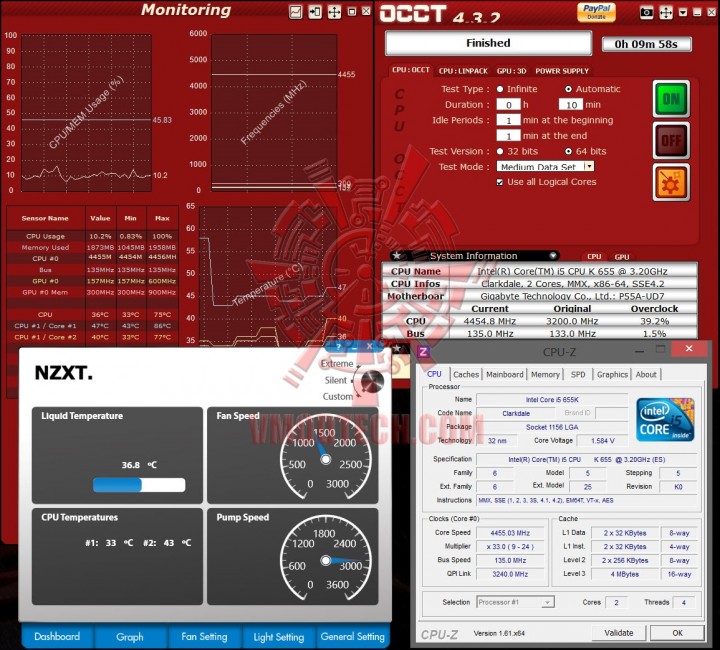Switch to CPU-Z CPU tab
Image resolution: width=720 pixels, height=650 pixels.
[434, 374]
